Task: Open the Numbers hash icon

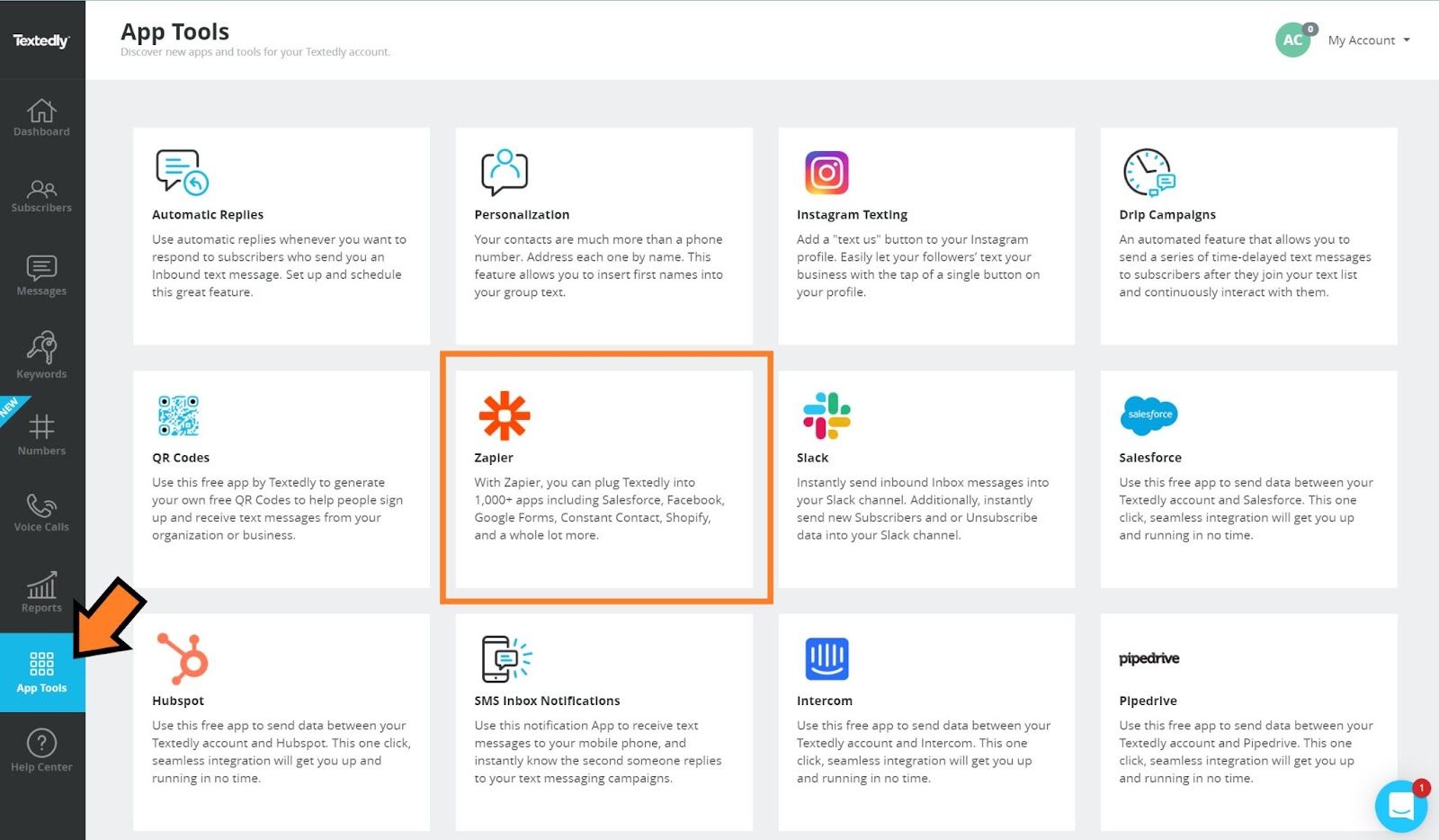Action: (41, 426)
